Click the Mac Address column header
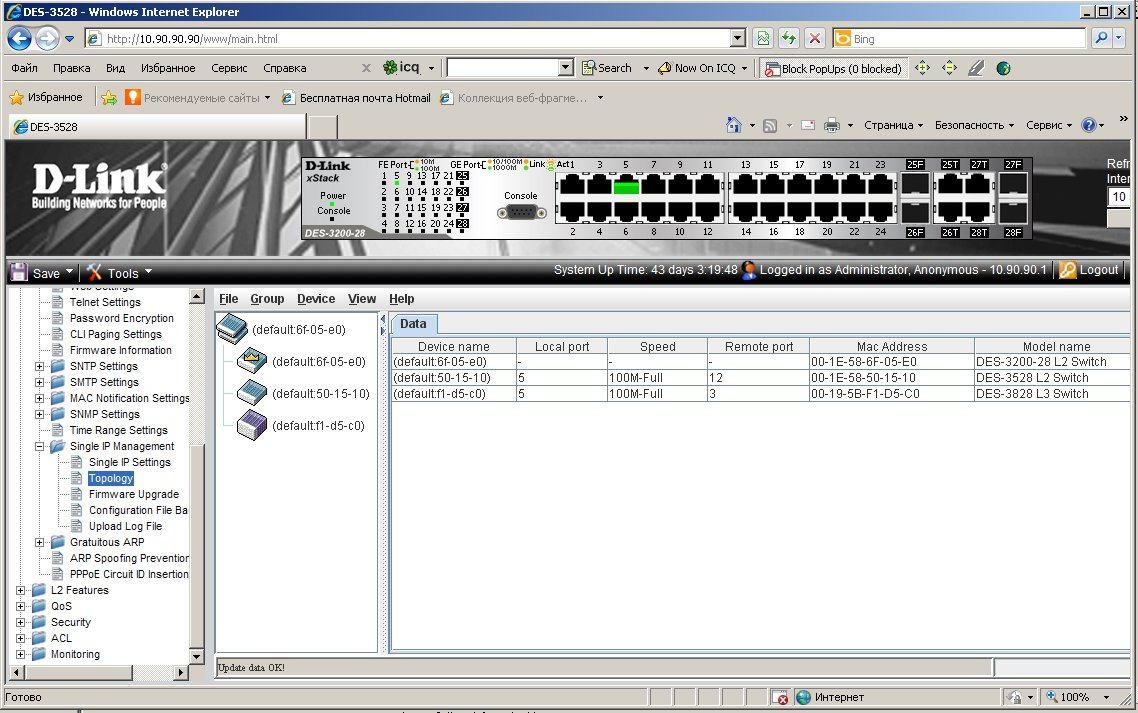The image size is (1138, 713). (892, 346)
